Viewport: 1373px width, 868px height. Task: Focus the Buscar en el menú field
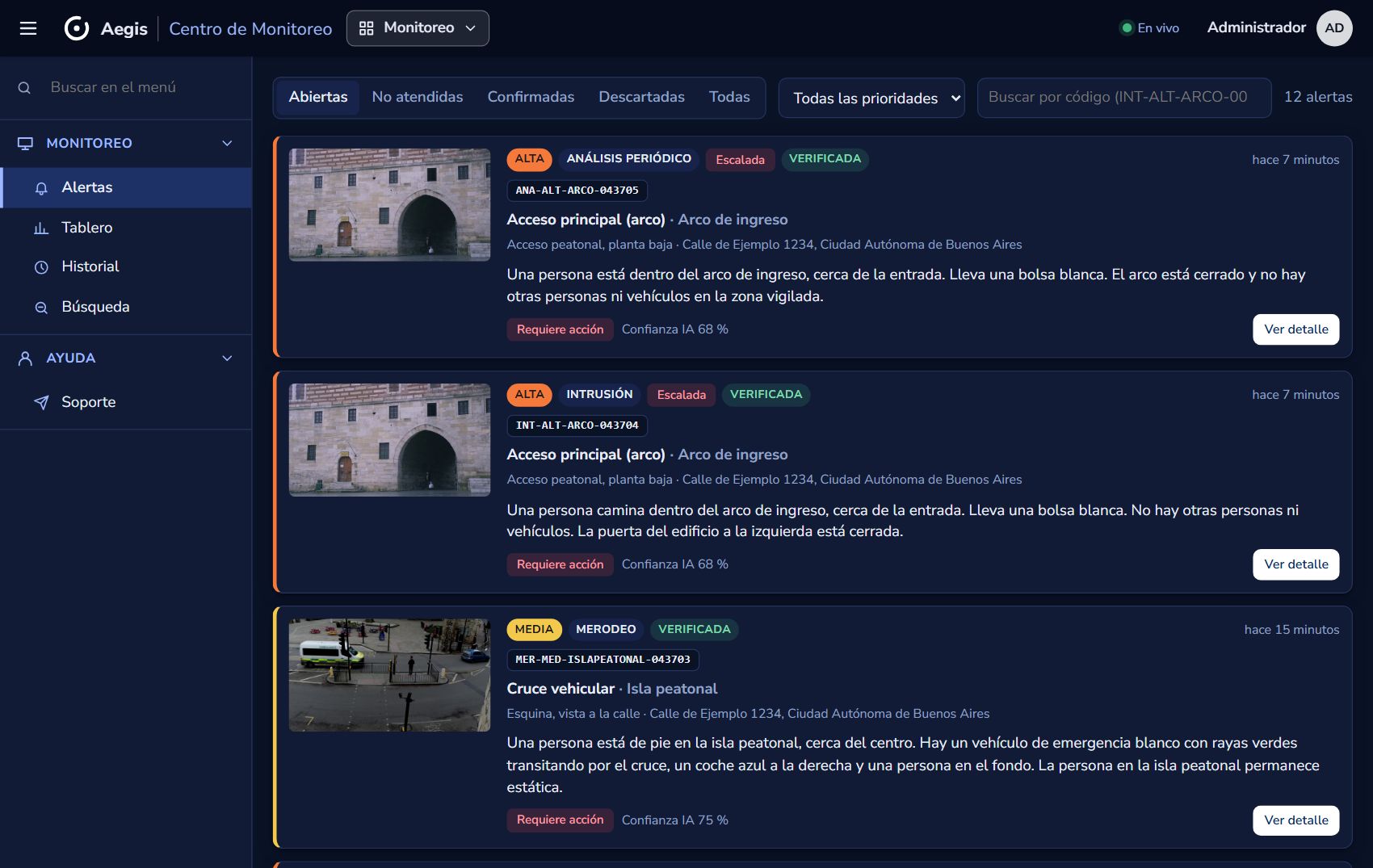[x=126, y=87]
